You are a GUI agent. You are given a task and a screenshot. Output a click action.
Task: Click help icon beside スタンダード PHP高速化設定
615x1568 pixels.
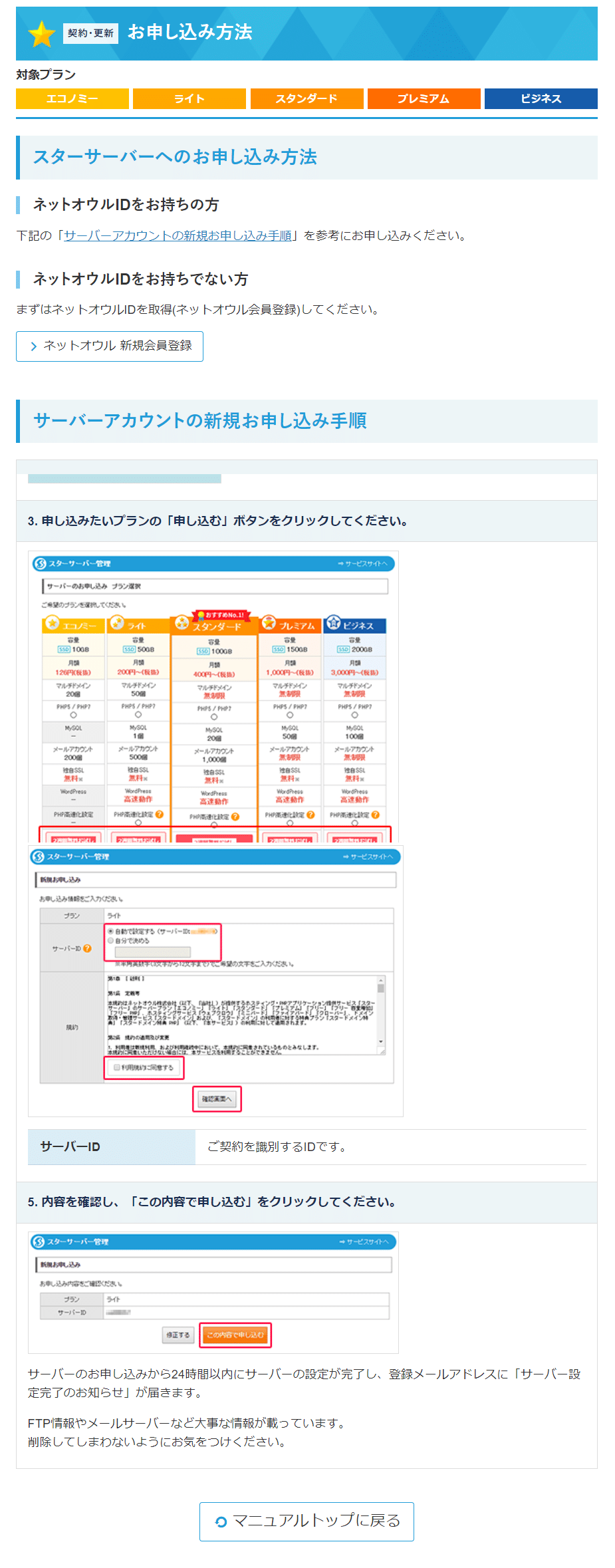[235, 817]
